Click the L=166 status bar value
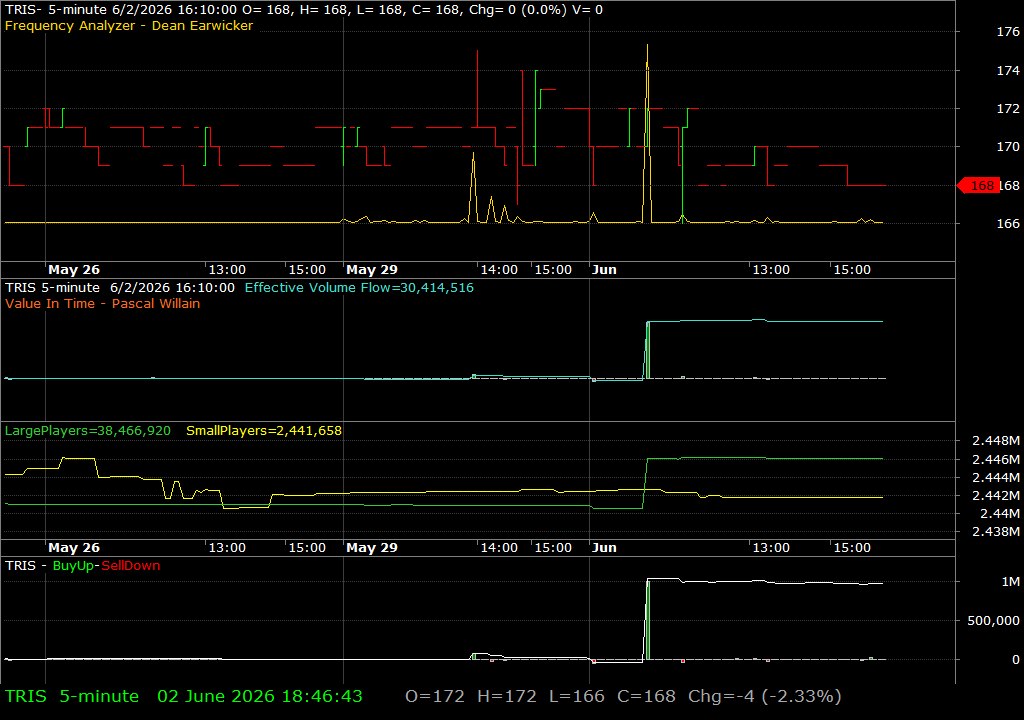 577,696
